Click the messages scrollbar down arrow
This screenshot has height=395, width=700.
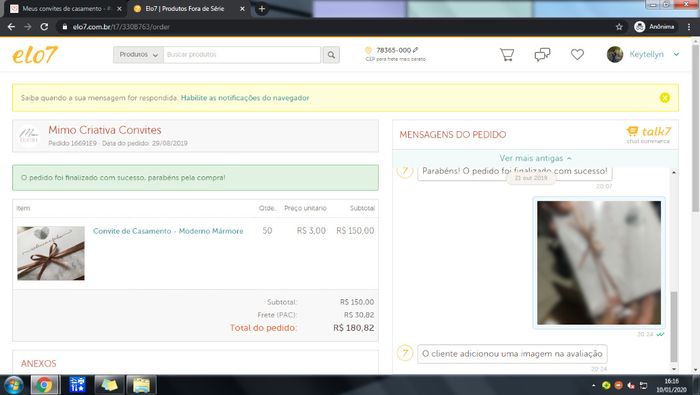coord(674,369)
